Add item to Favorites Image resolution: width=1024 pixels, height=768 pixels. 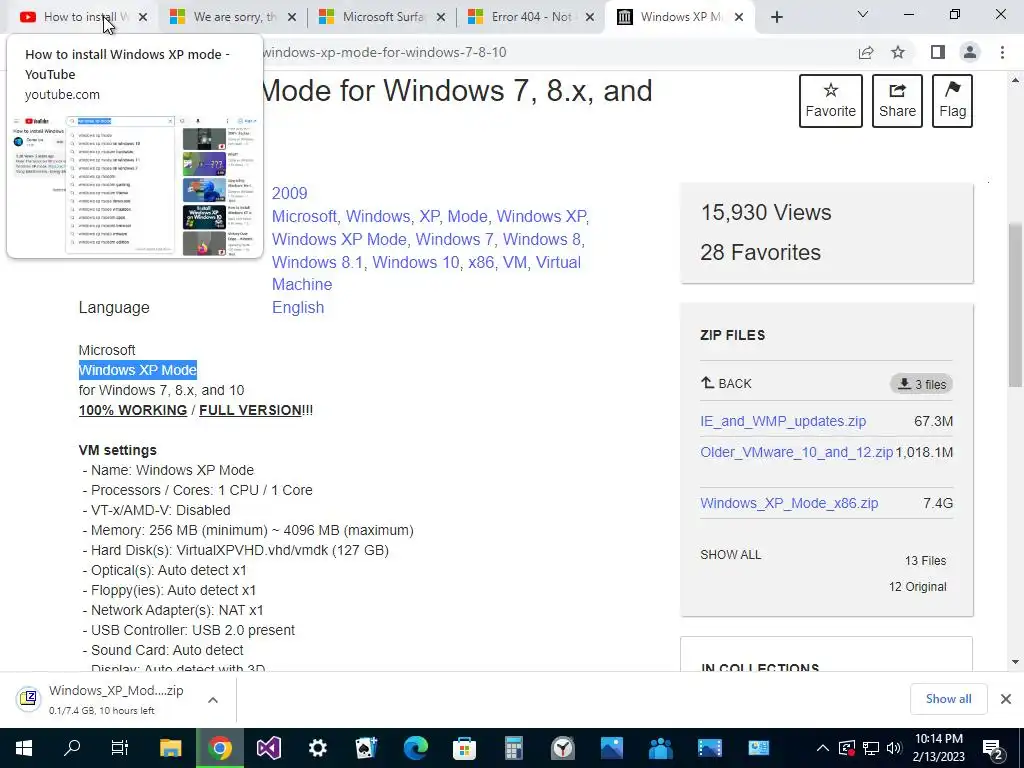pos(831,101)
